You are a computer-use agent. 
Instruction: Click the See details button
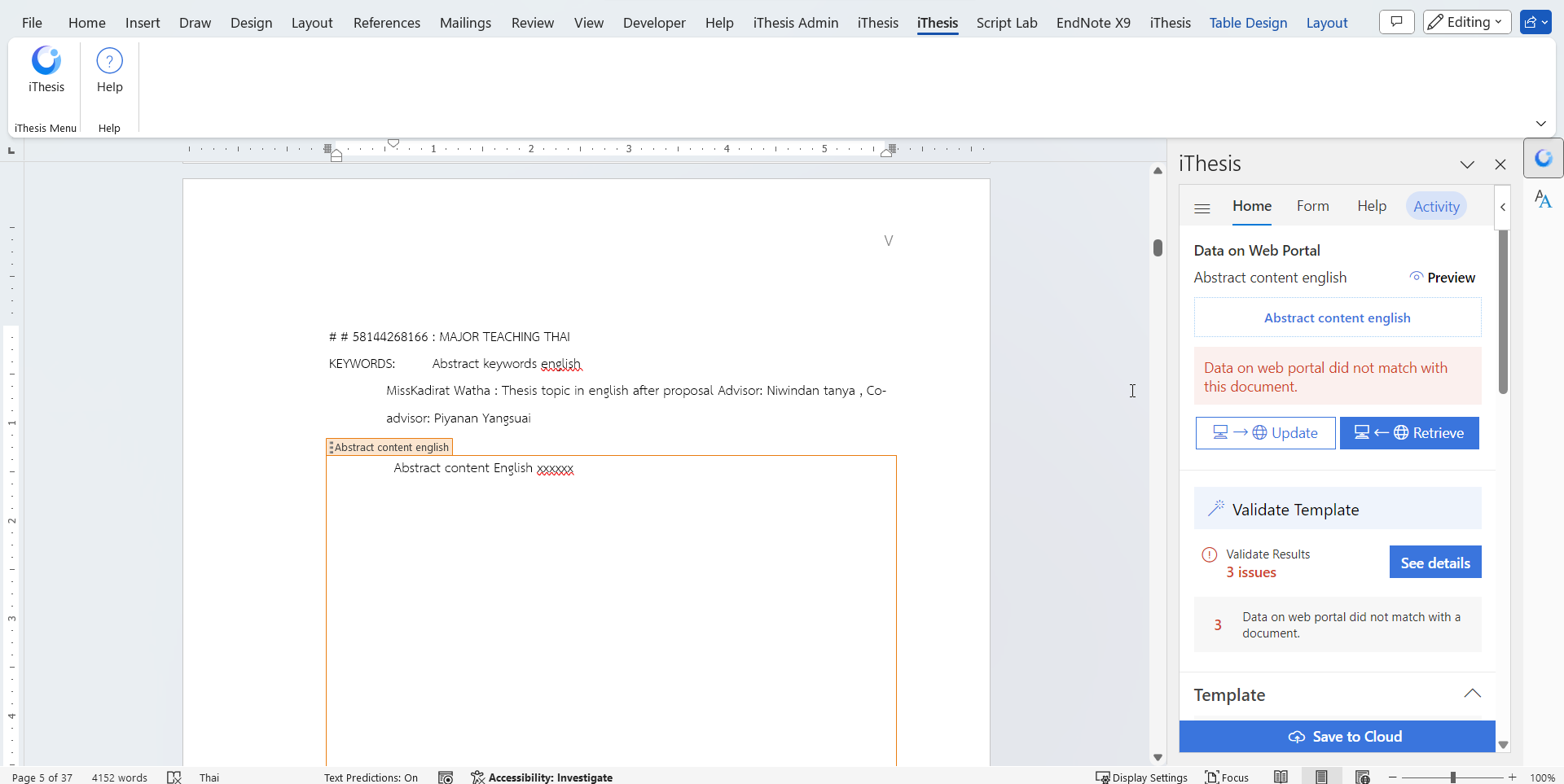click(1434, 563)
